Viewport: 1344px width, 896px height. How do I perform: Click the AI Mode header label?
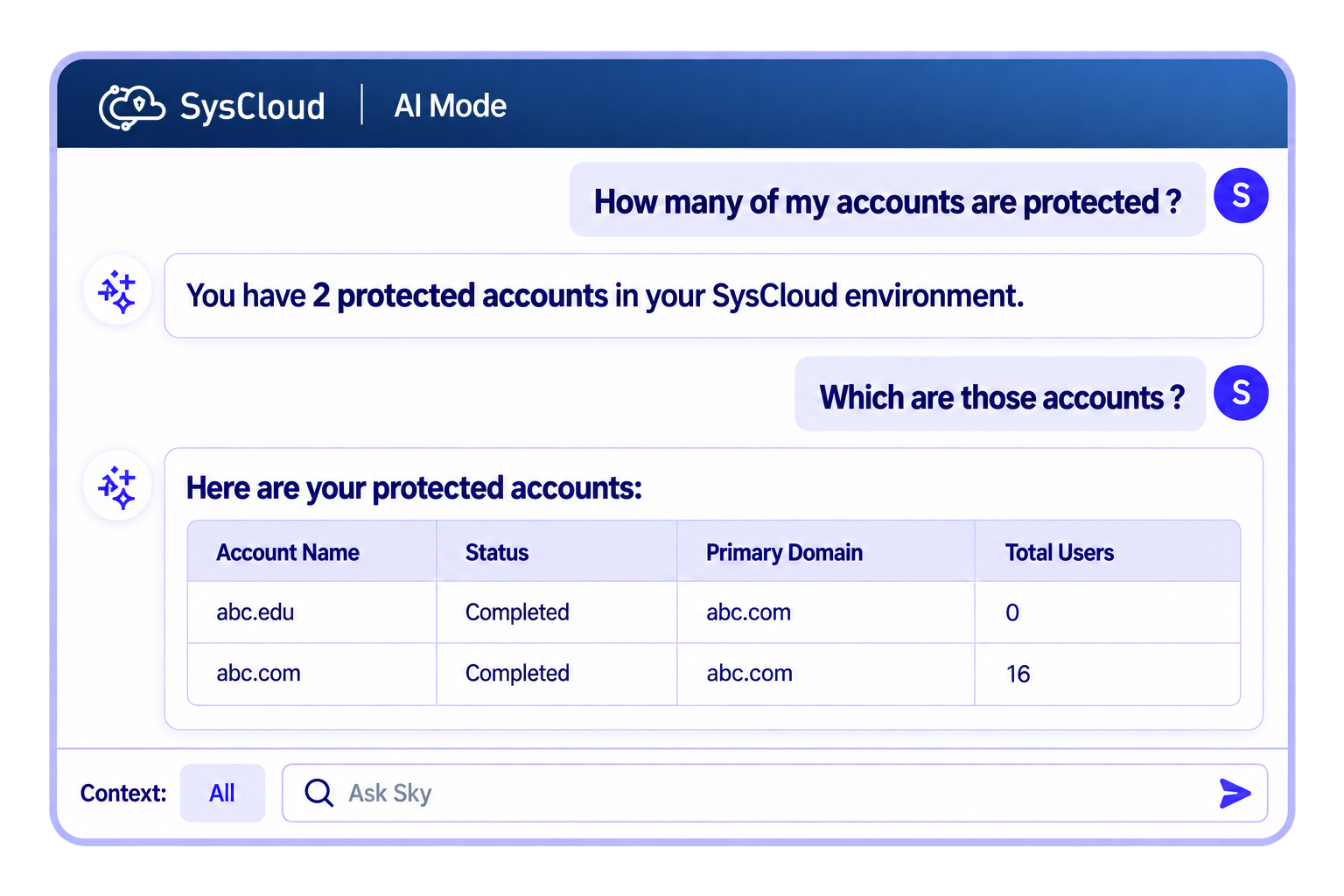tap(451, 106)
